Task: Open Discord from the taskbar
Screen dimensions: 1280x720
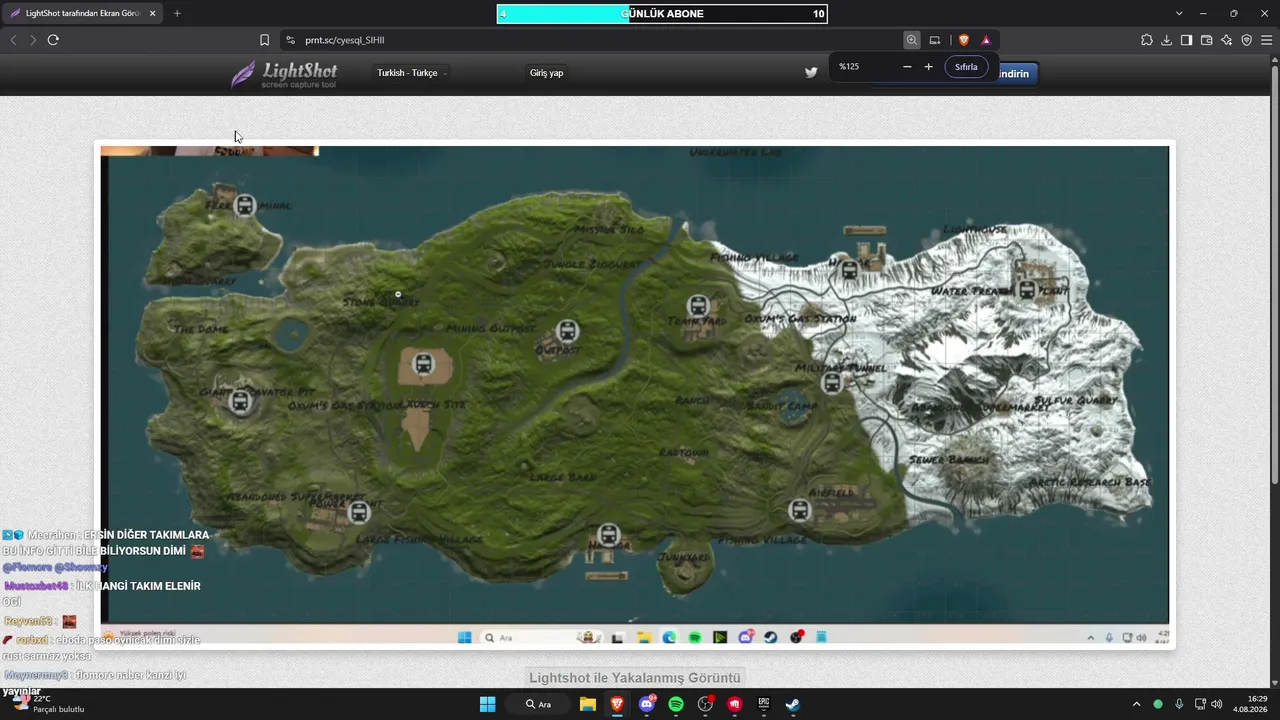Action: 647,704
